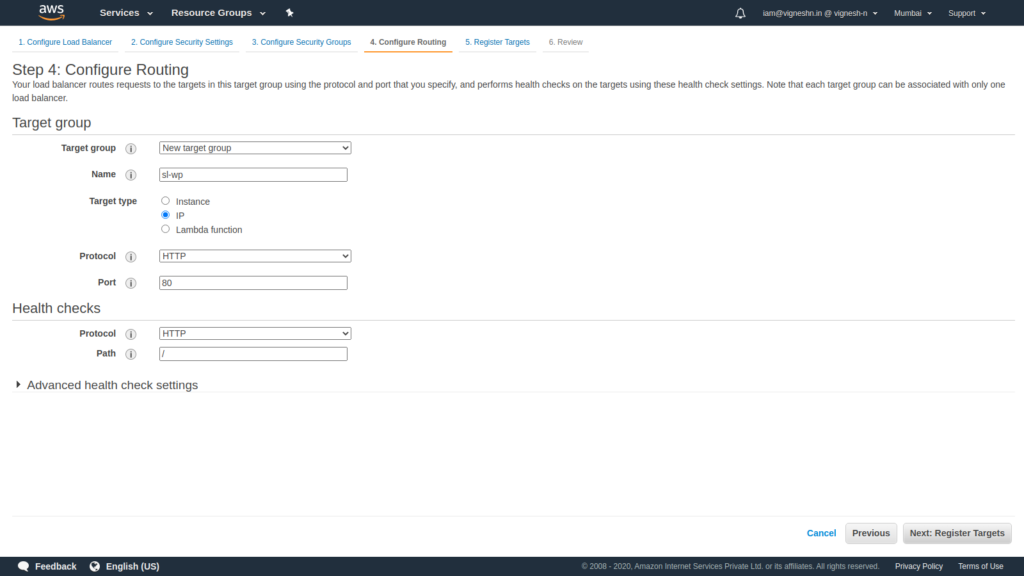Image resolution: width=1024 pixels, height=576 pixels.
Task: Go to step 1 Configure Load Balancer
Action: click(x=65, y=42)
